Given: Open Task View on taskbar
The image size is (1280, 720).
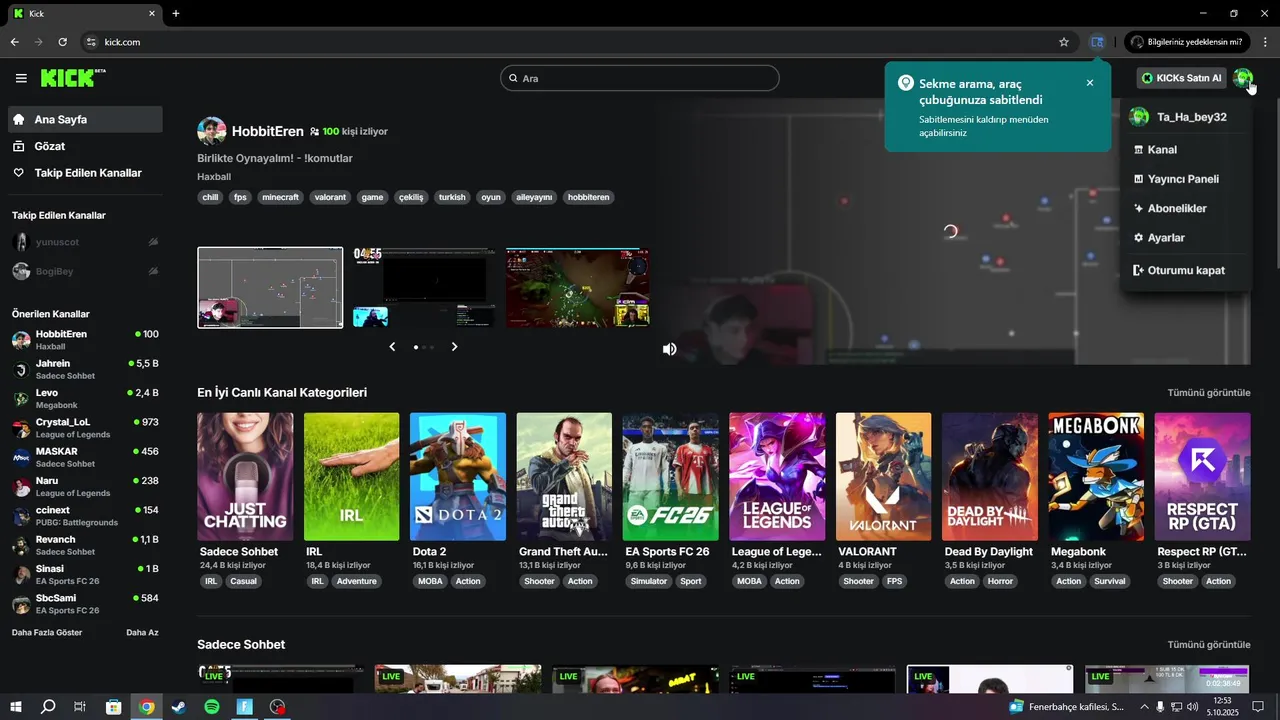Looking at the screenshot, I should click(80, 706).
